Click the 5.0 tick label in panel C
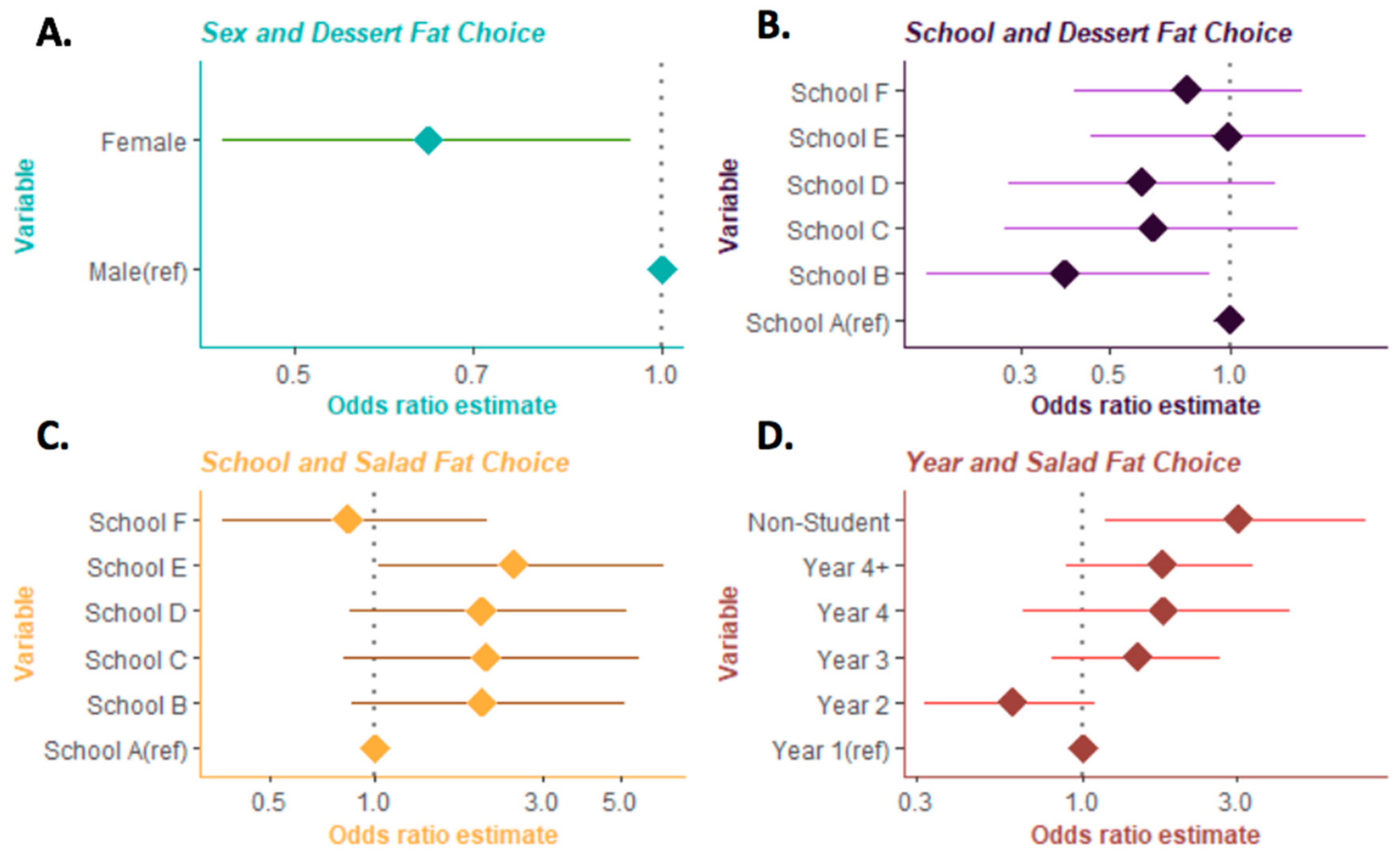Image resolution: width=1400 pixels, height=856 pixels. (619, 804)
